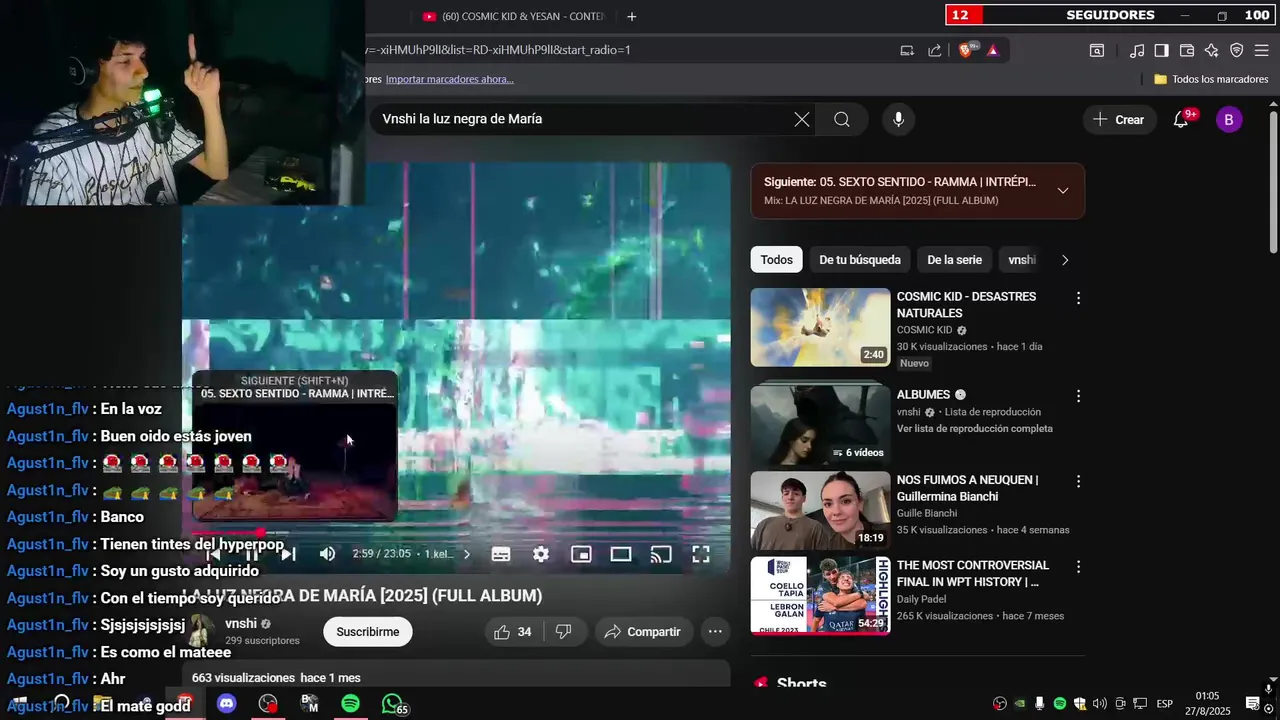This screenshot has width=1280, height=720.
Task: Click Importar marcadores ahora link
Action: (x=449, y=79)
